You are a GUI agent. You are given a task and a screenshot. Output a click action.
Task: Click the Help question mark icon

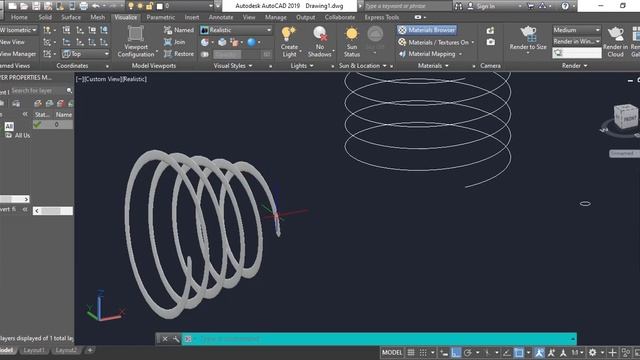565,6
